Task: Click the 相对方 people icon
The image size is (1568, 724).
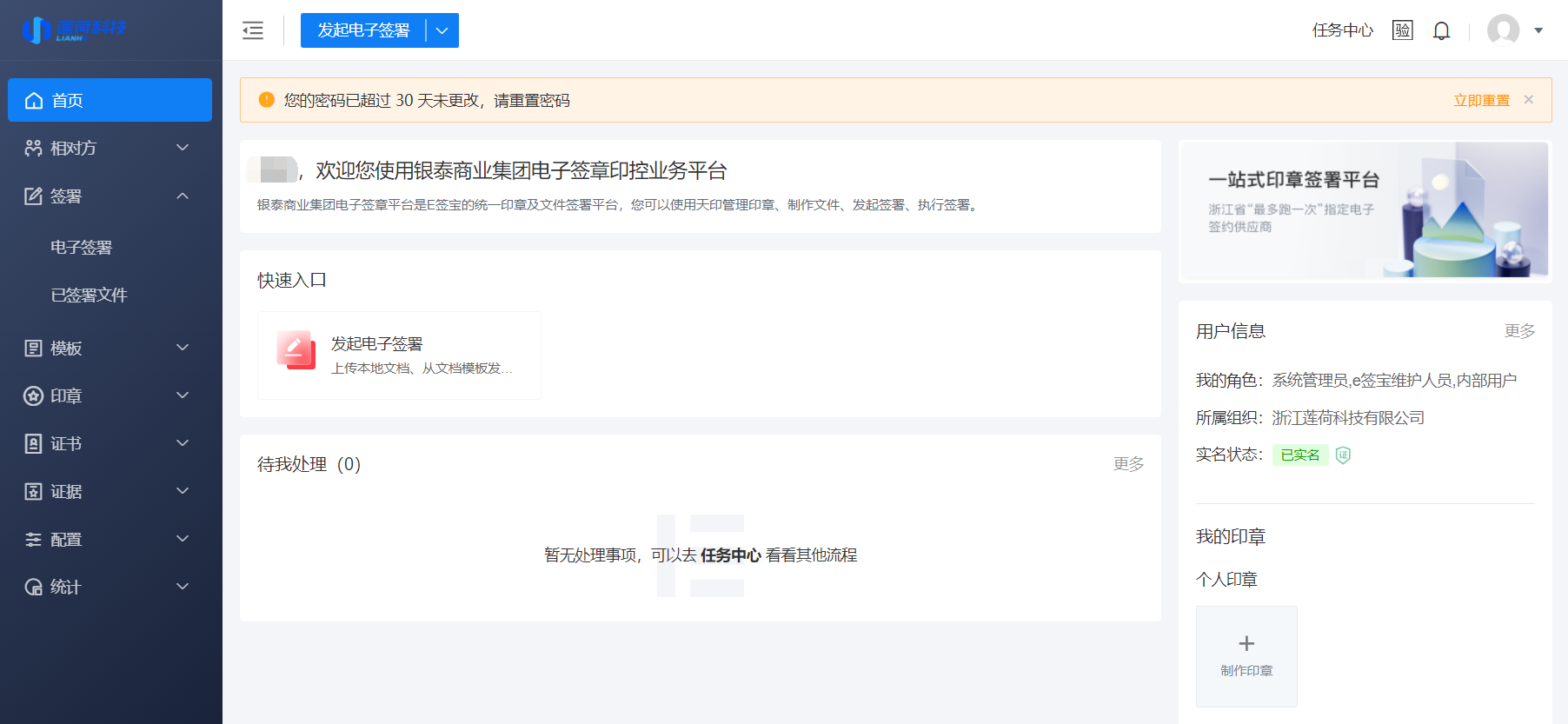Action: (x=33, y=148)
